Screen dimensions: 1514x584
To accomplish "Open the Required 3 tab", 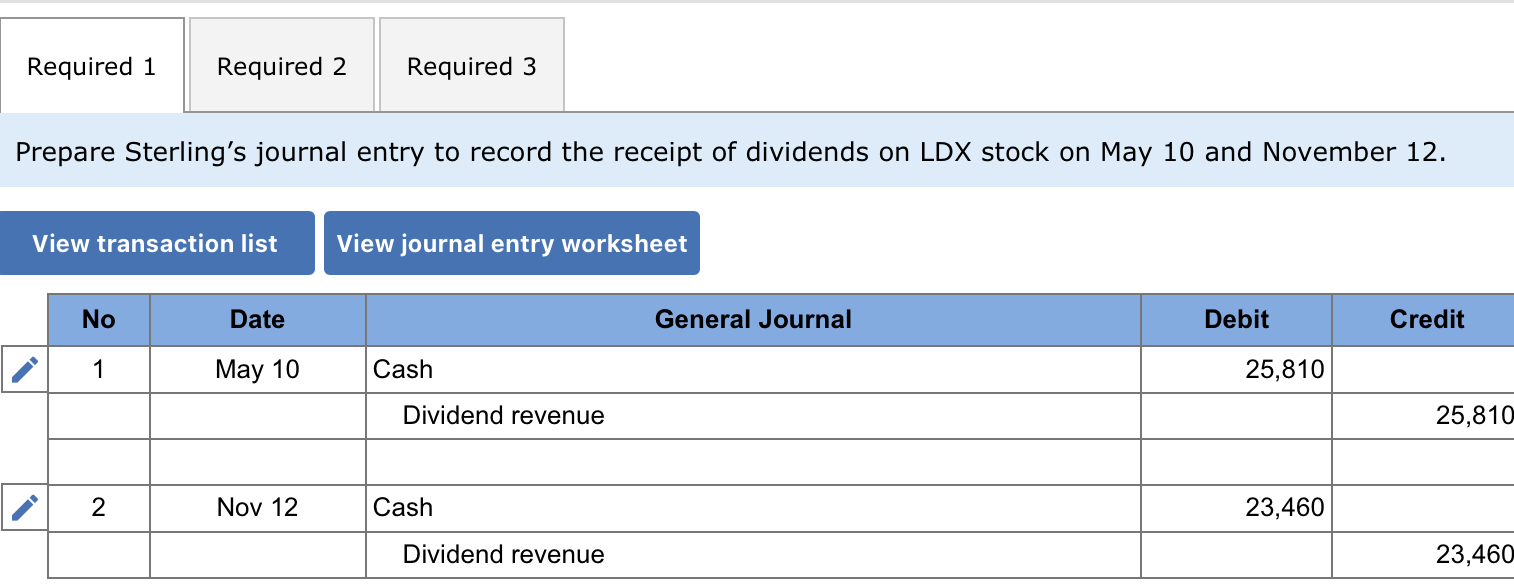I will pos(471,65).
